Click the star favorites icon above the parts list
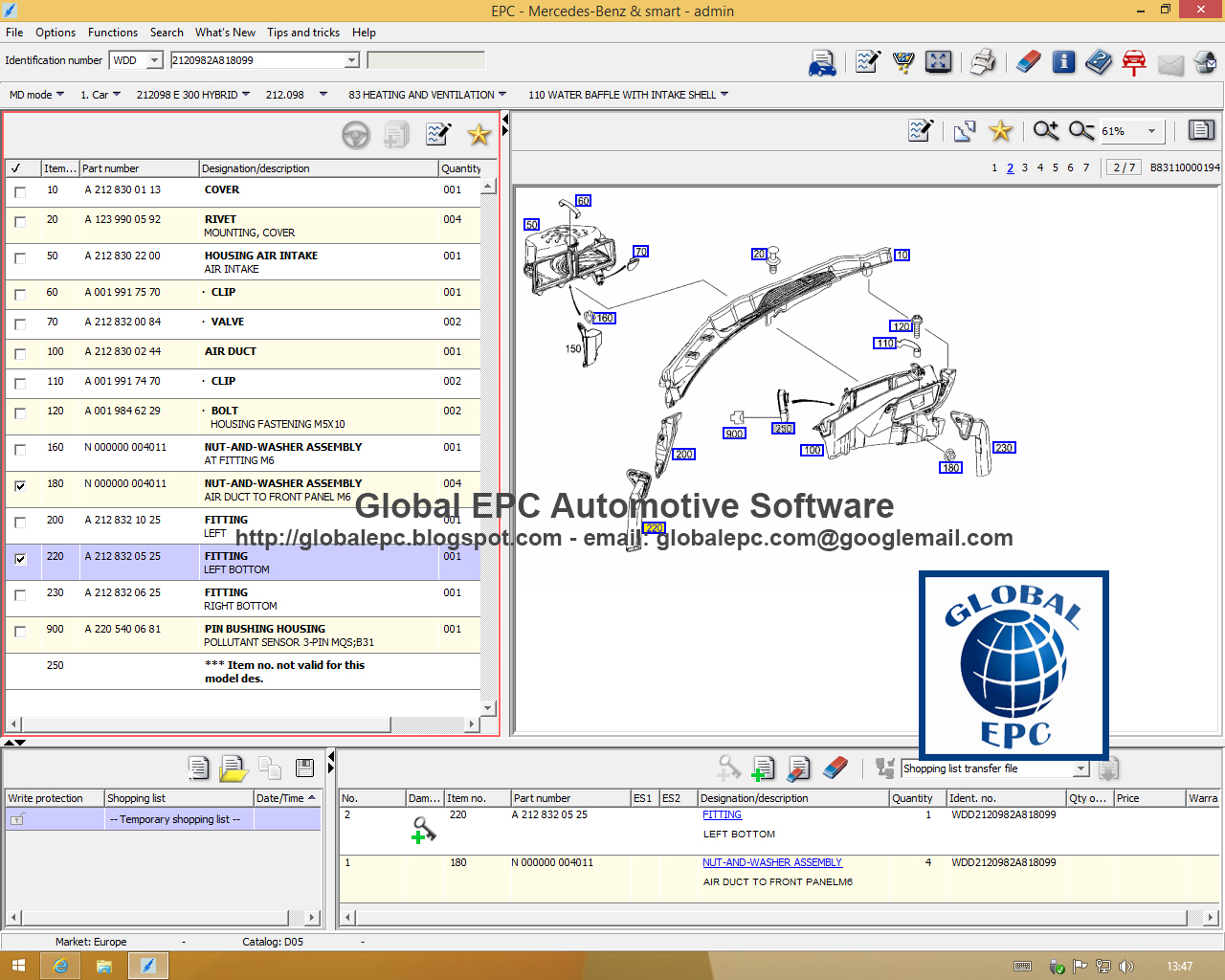 [x=479, y=134]
